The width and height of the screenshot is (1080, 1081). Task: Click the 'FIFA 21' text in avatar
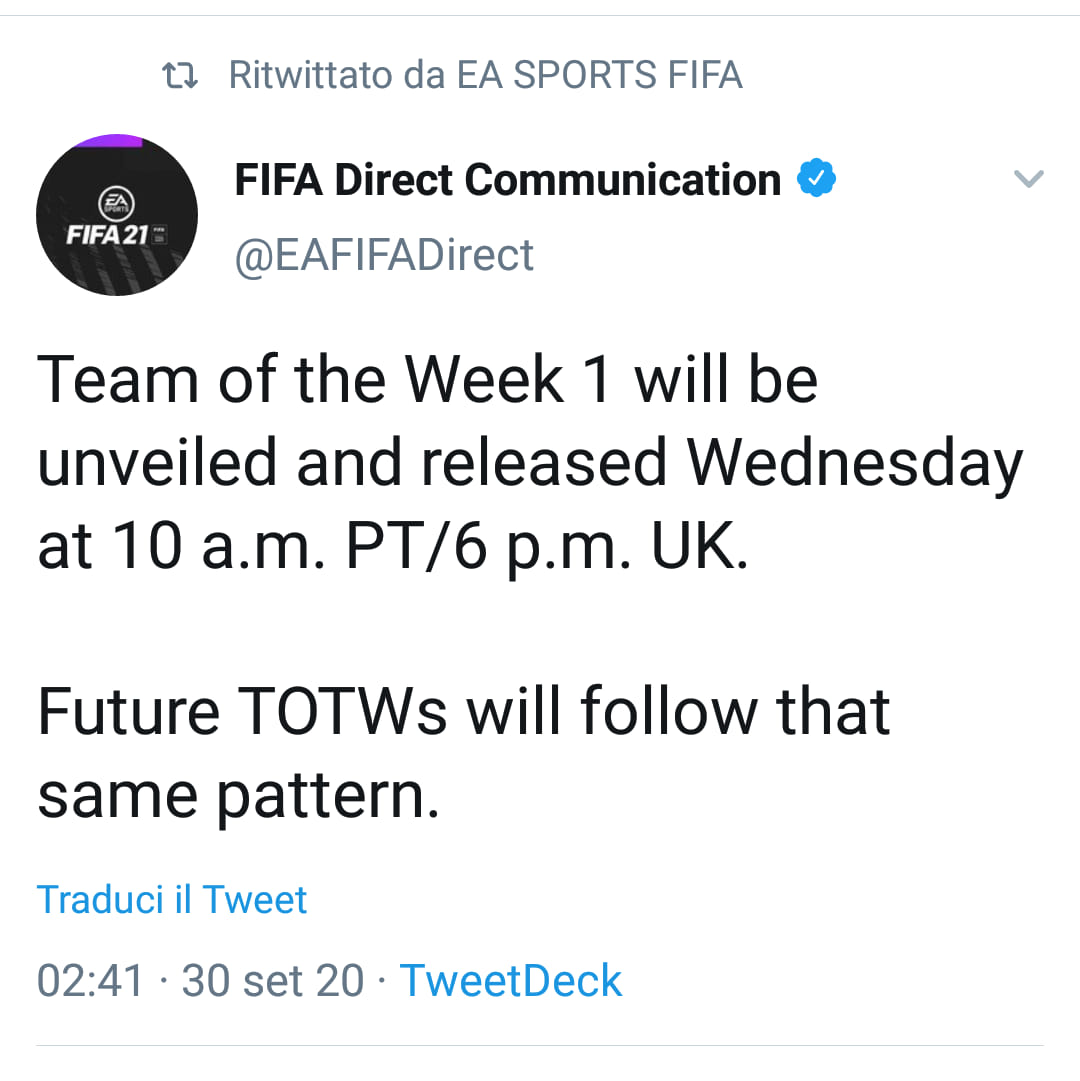click(108, 235)
